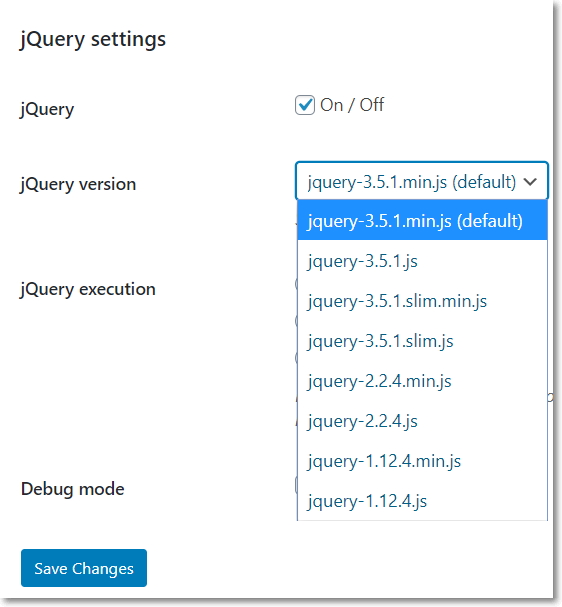Click the jQuery version select box
The width and height of the screenshot is (562, 607).
pyautogui.click(x=422, y=181)
